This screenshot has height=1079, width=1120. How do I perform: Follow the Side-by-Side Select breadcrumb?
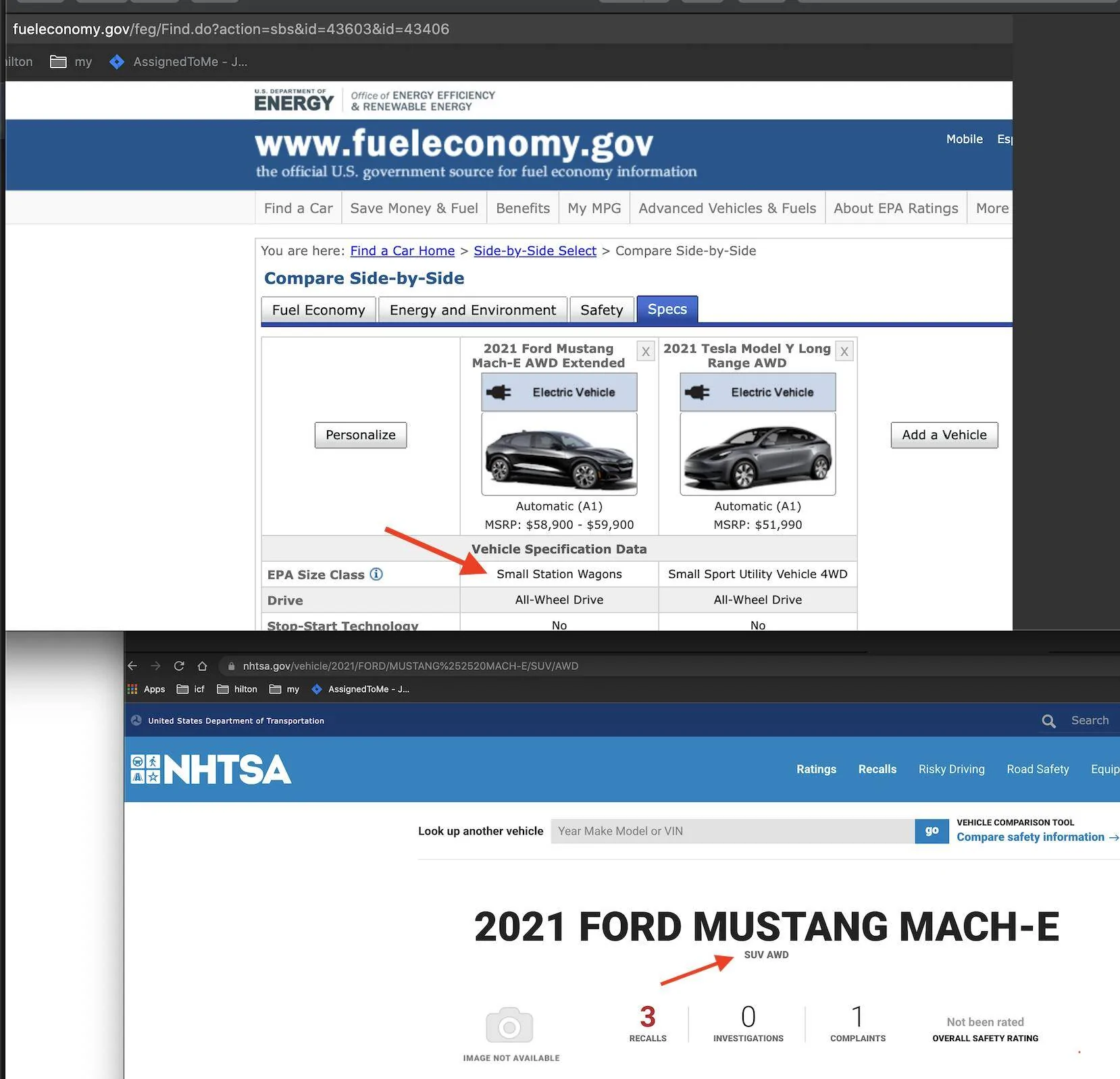(535, 251)
